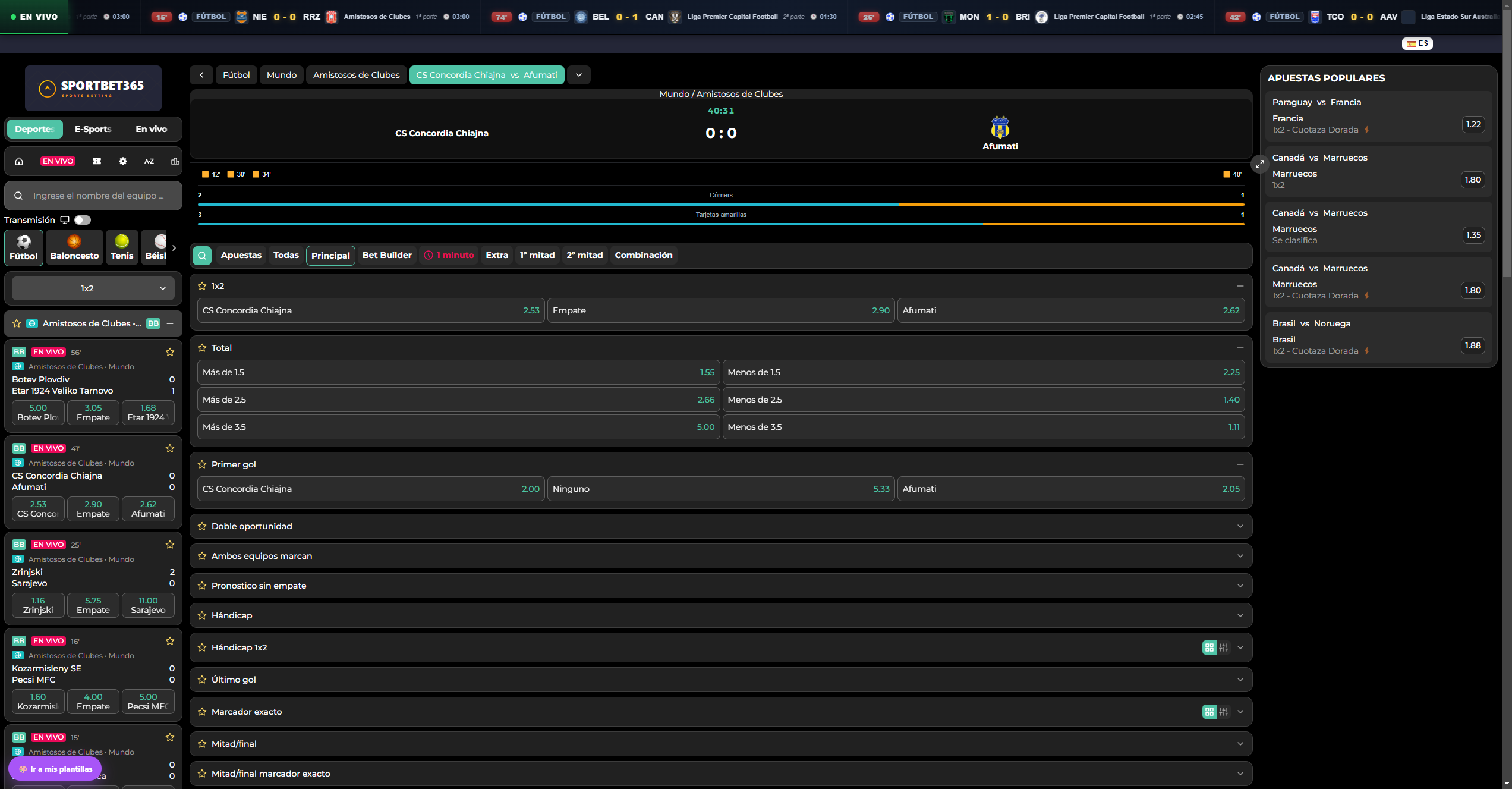Select Ninguno at 5.33 for Primer gol

point(721,489)
